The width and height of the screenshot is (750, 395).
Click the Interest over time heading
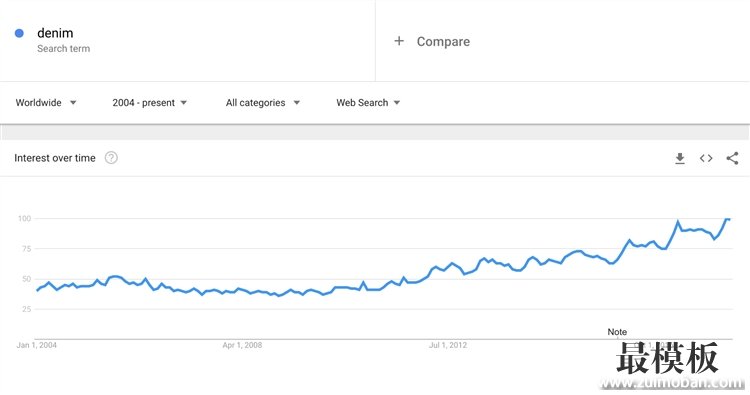click(x=55, y=158)
